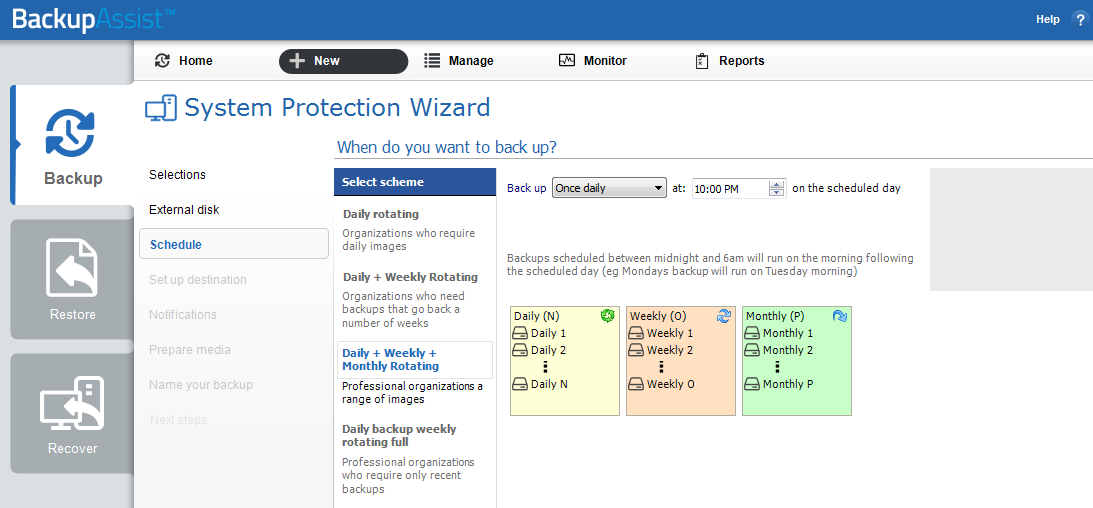Open the Reports tab
1093x508 pixels.
(x=731, y=61)
